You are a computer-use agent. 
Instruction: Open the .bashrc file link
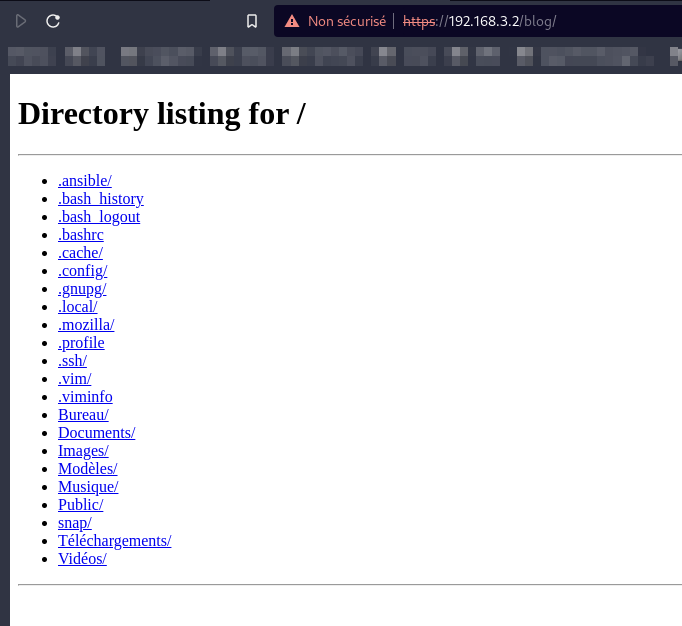(x=81, y=235)
